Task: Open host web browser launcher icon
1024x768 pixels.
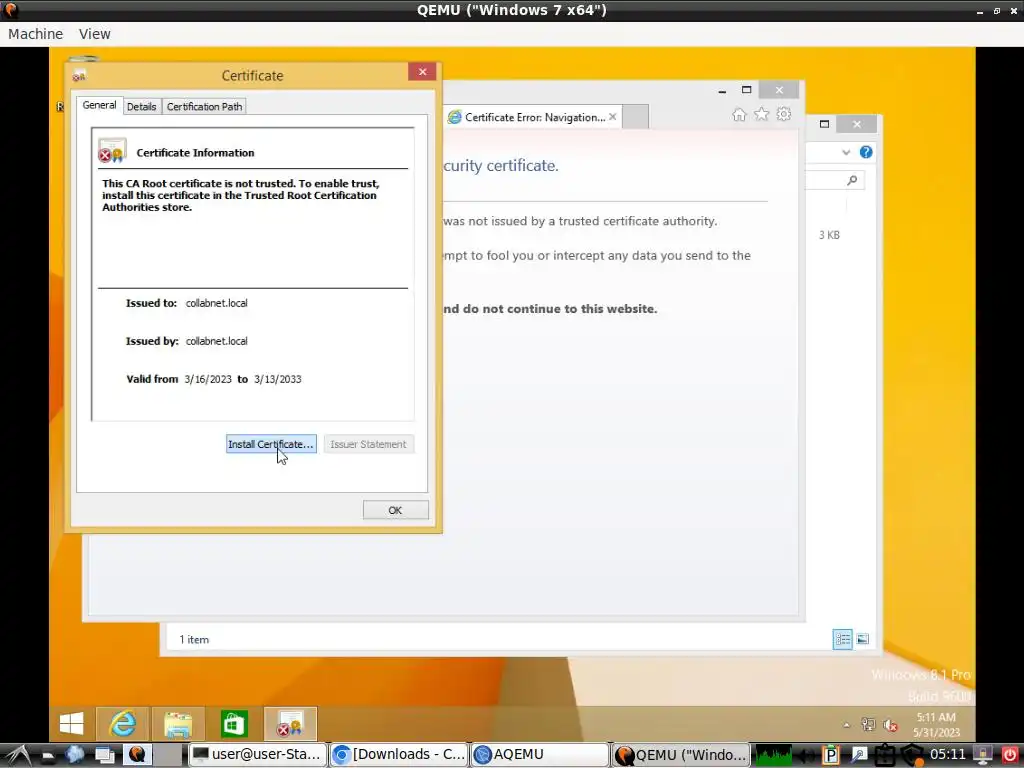Action: [x=74, y=754]
